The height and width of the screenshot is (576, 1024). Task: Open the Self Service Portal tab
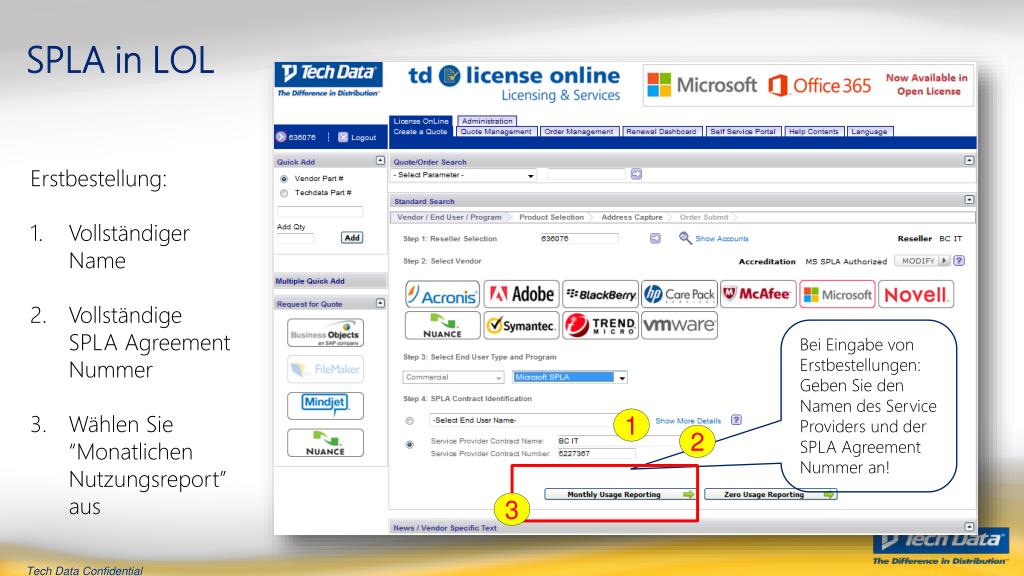743,131
